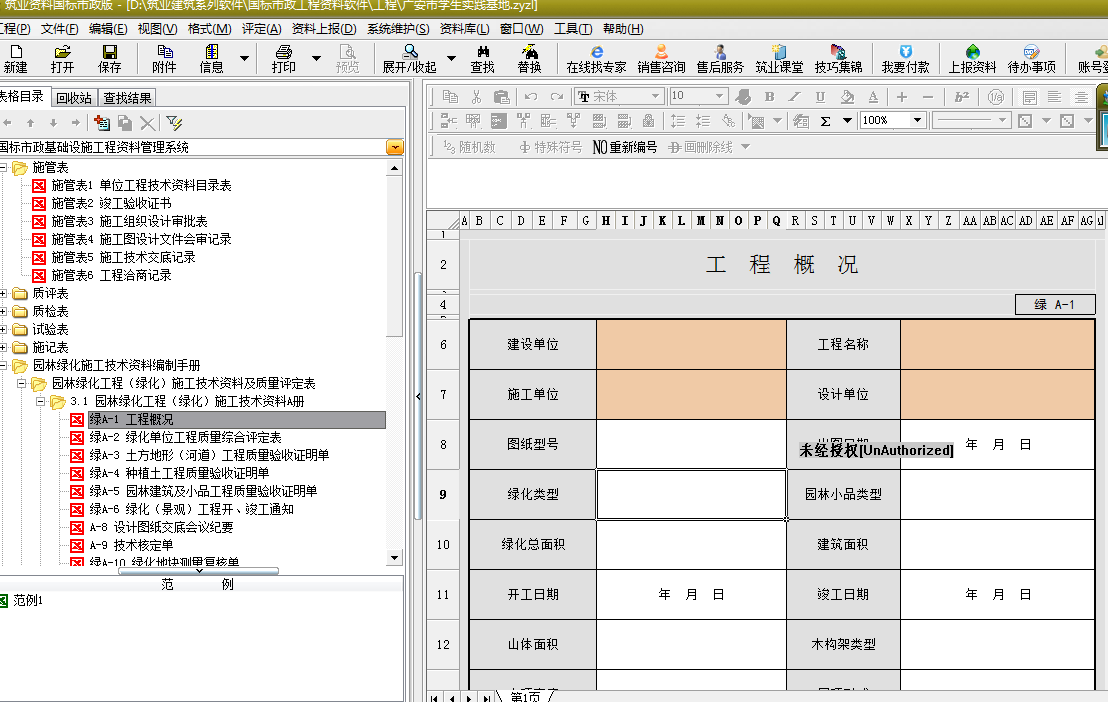Click the Σ sum icon
Image resolution: width=1108 pixels, height=702 pixels.
pos(826,120)
